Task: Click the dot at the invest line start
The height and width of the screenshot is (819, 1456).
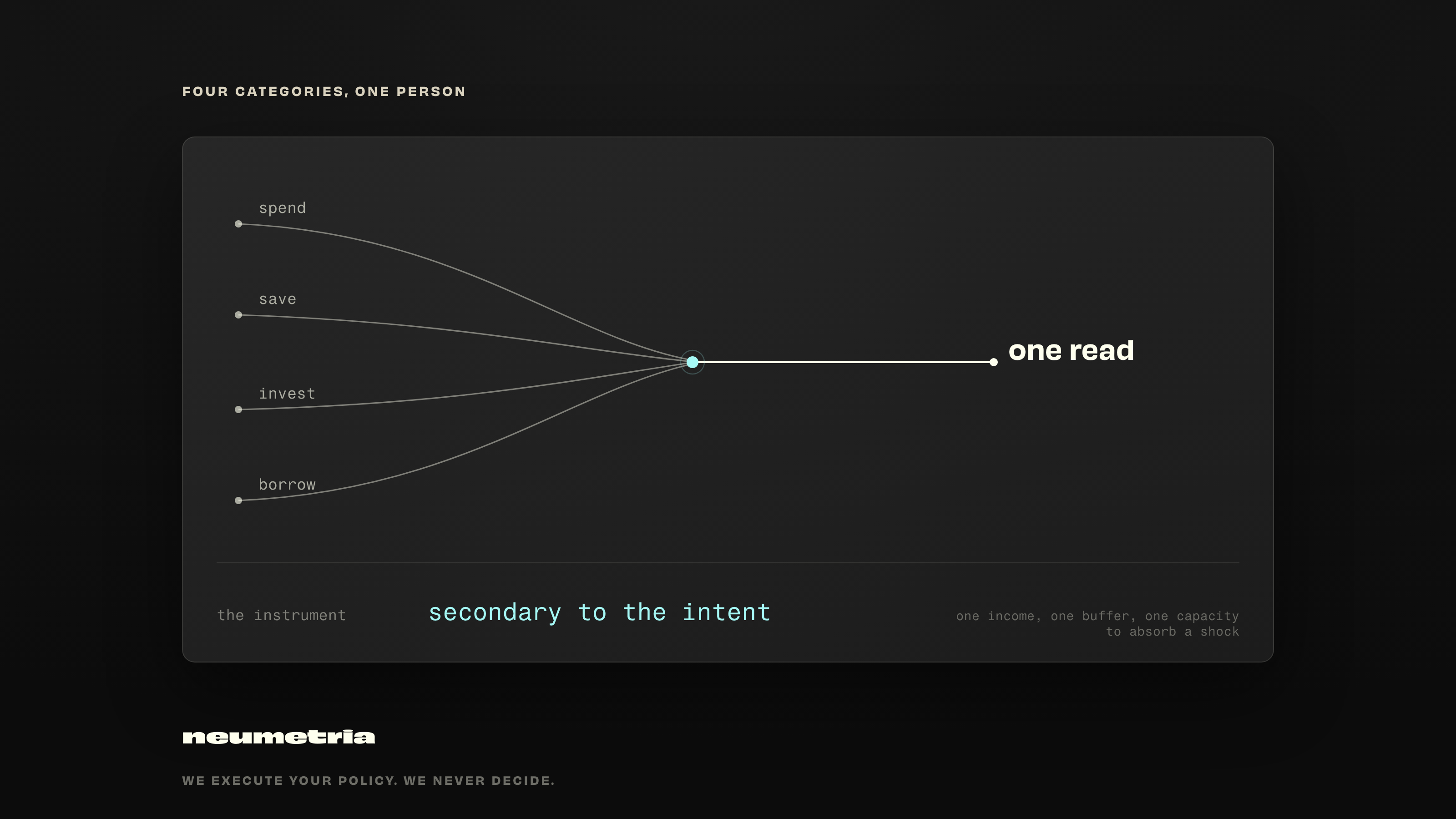Action: point(238,409)
